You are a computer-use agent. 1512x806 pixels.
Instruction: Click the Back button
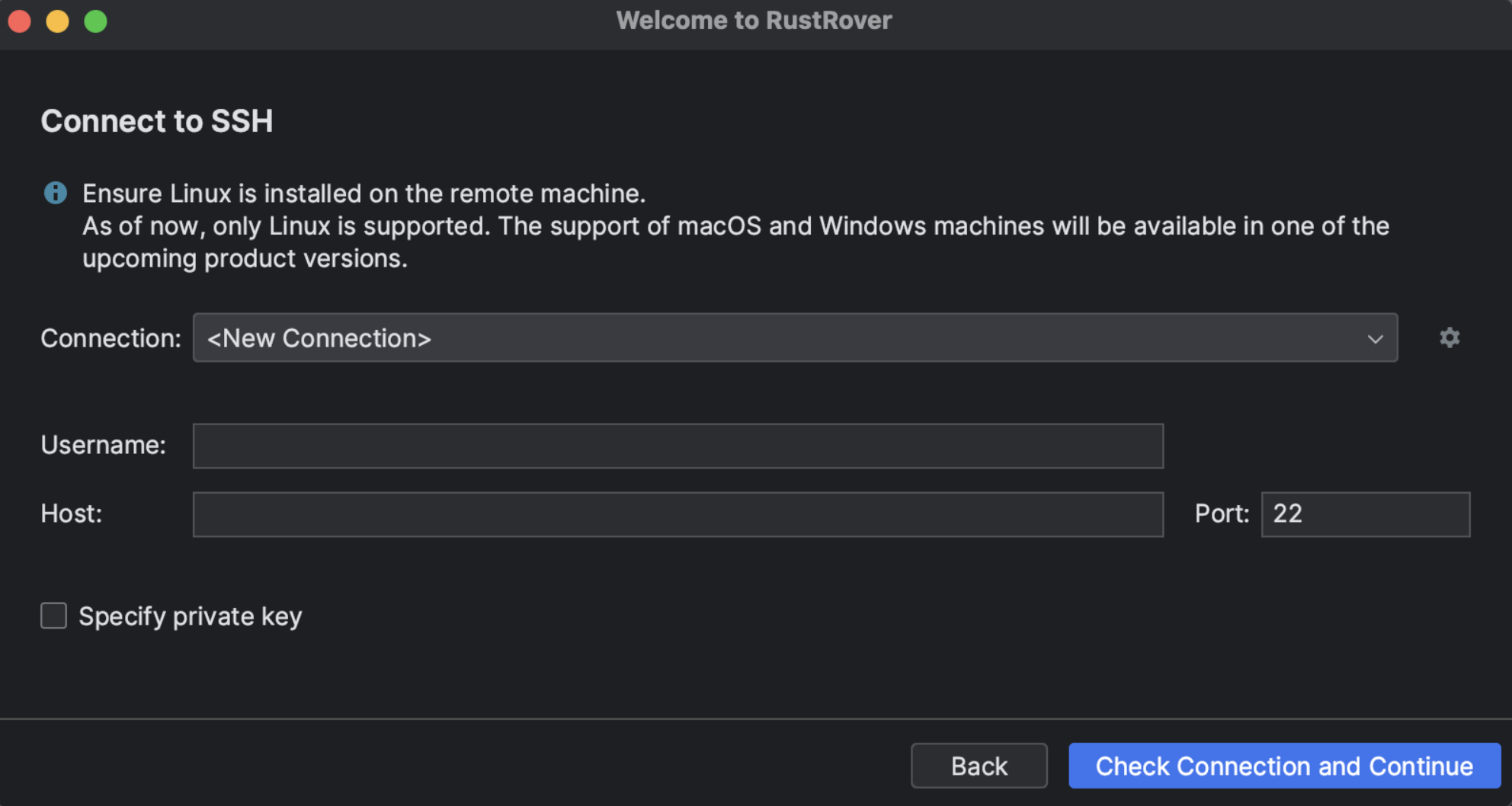tap(979, 766)
